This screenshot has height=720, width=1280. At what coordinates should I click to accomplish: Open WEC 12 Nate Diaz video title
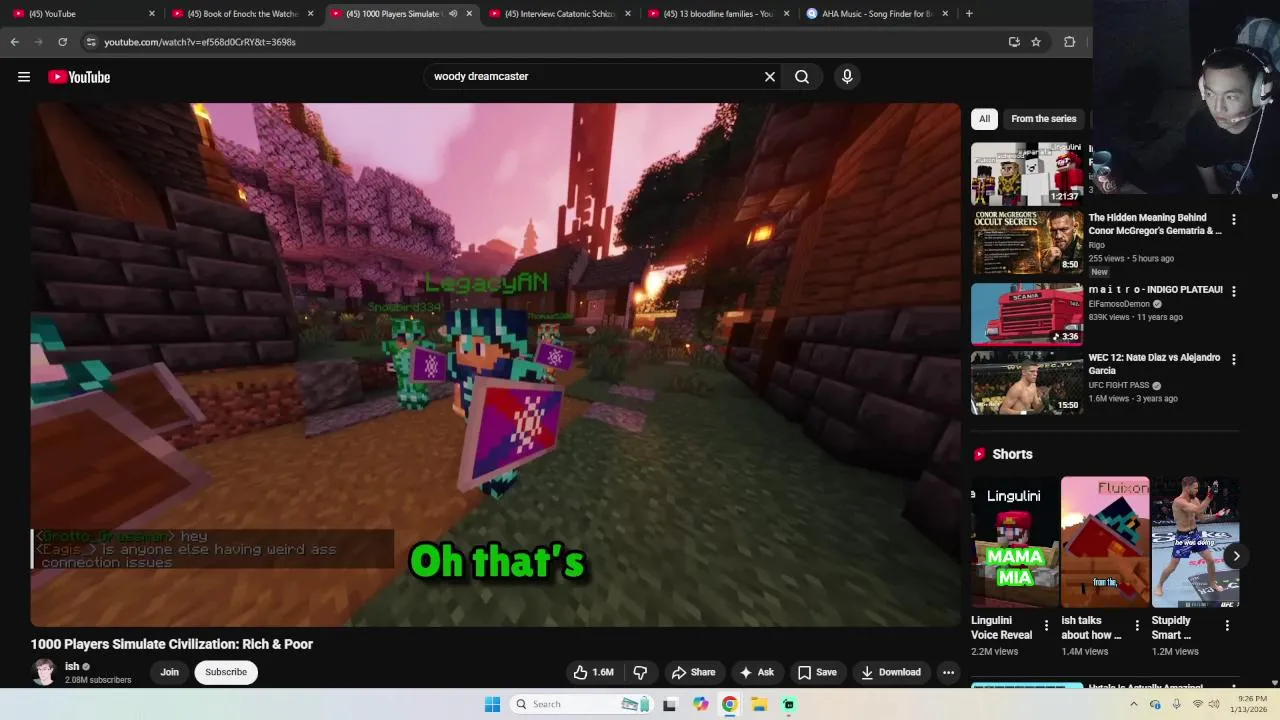pos(1155,364)
